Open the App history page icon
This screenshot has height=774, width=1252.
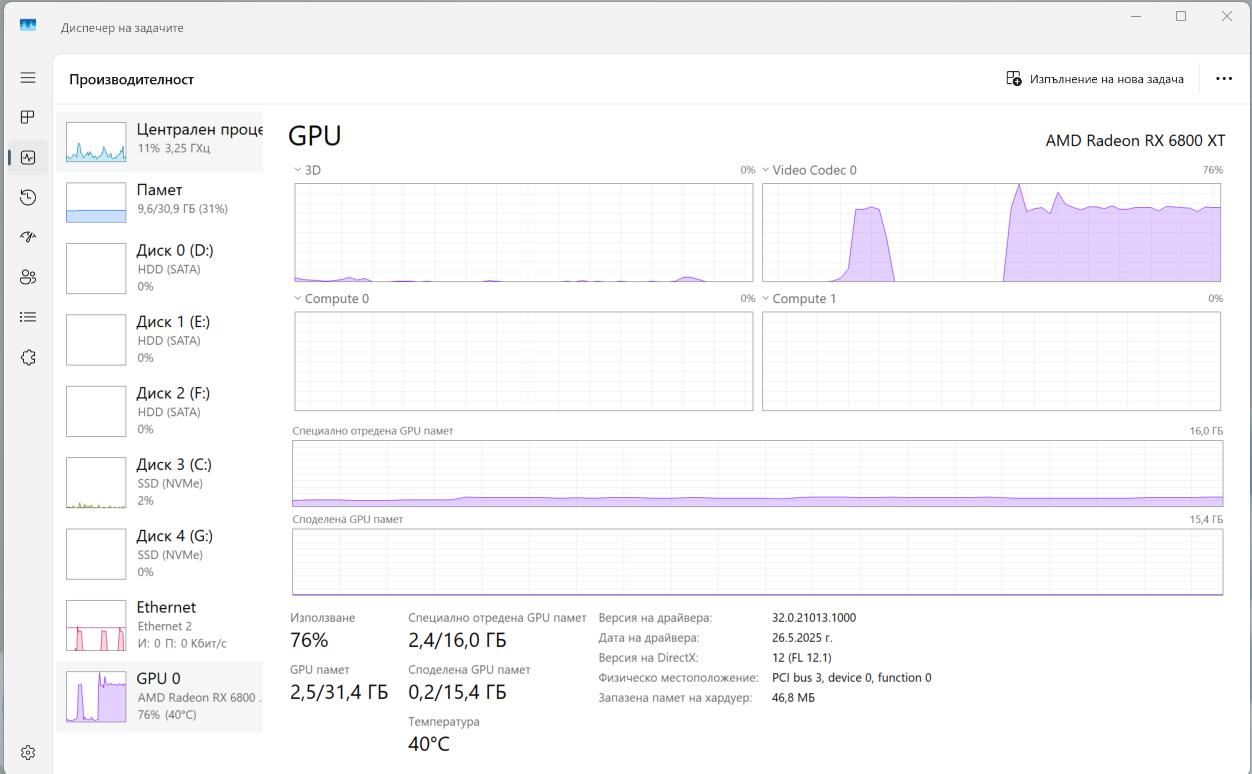tap(28, 197)
